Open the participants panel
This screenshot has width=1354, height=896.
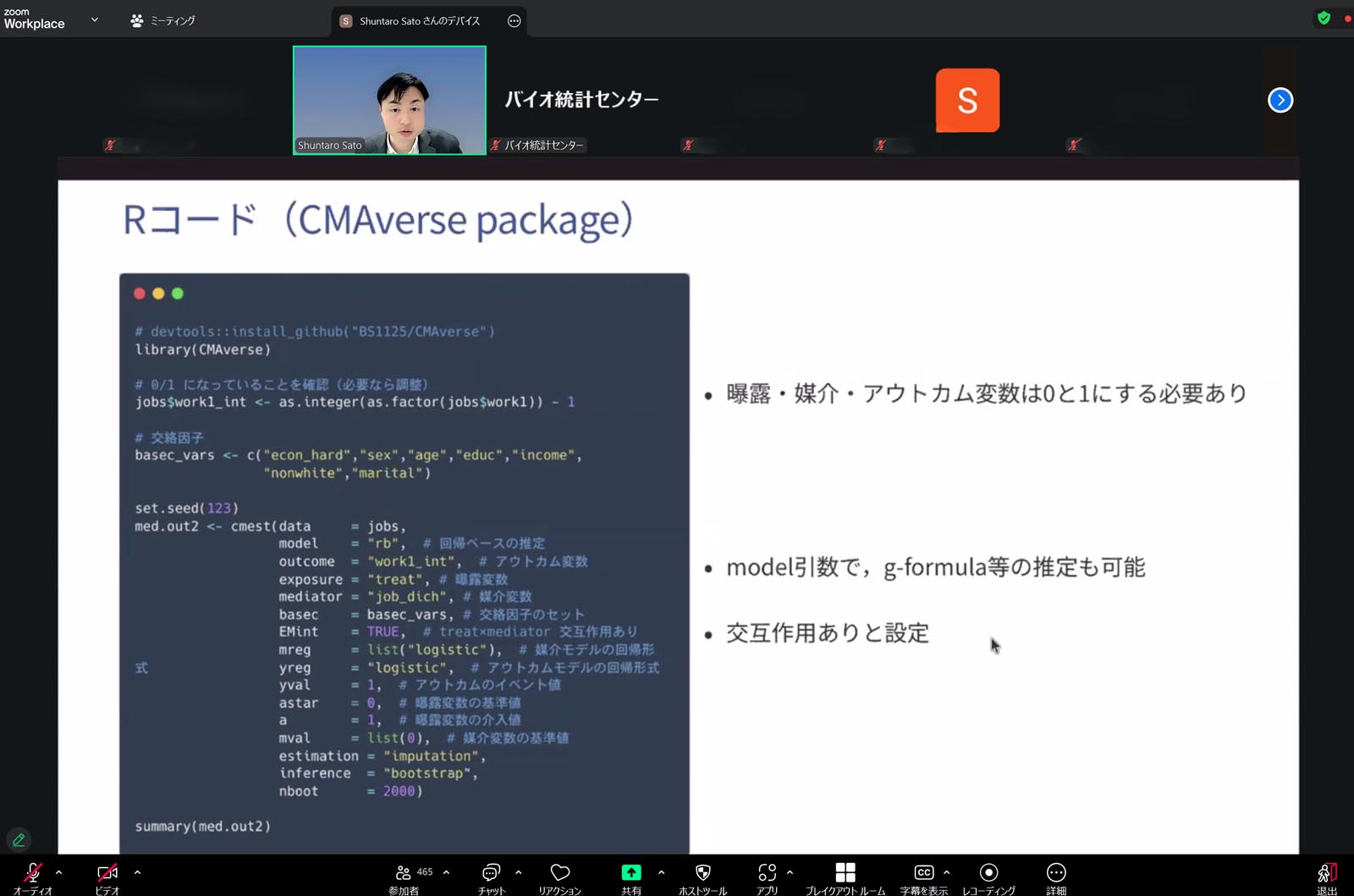coord(405,875)
